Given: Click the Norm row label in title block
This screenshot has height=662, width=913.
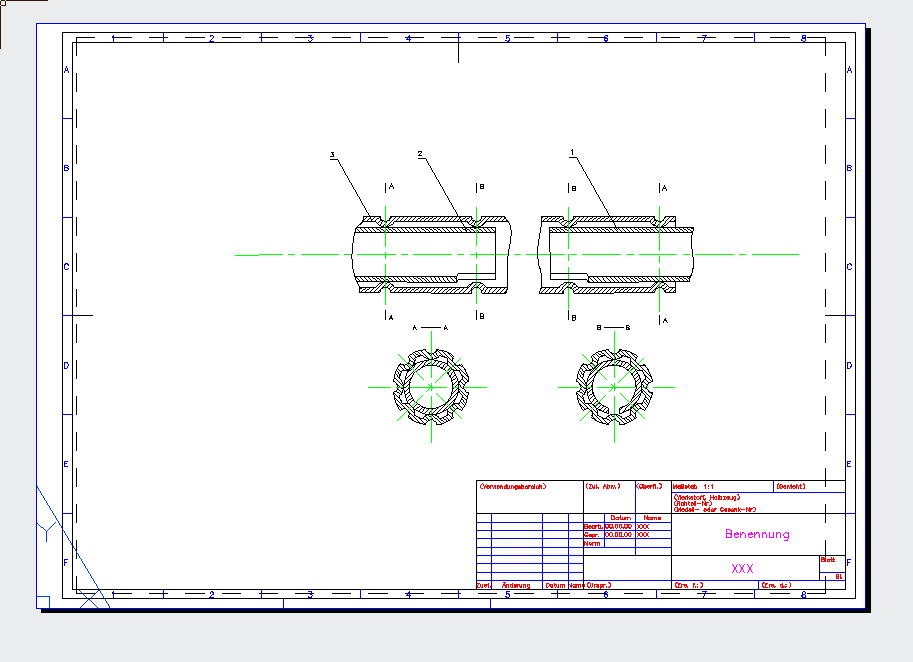Looking at the screenshot, I should [591, 544].
